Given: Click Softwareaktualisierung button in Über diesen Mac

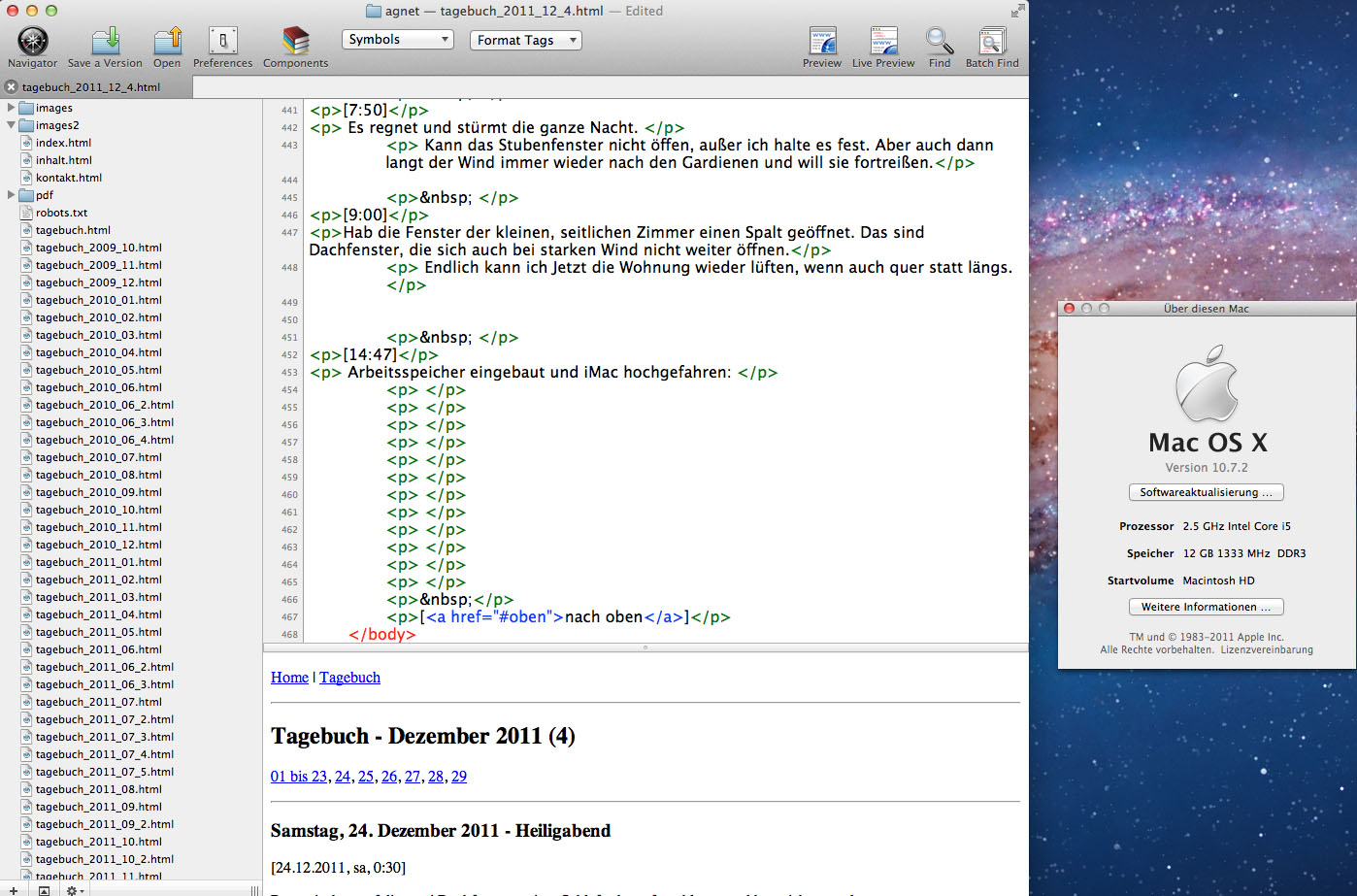Looking at the screenshot, I should tap(1207, 492).
